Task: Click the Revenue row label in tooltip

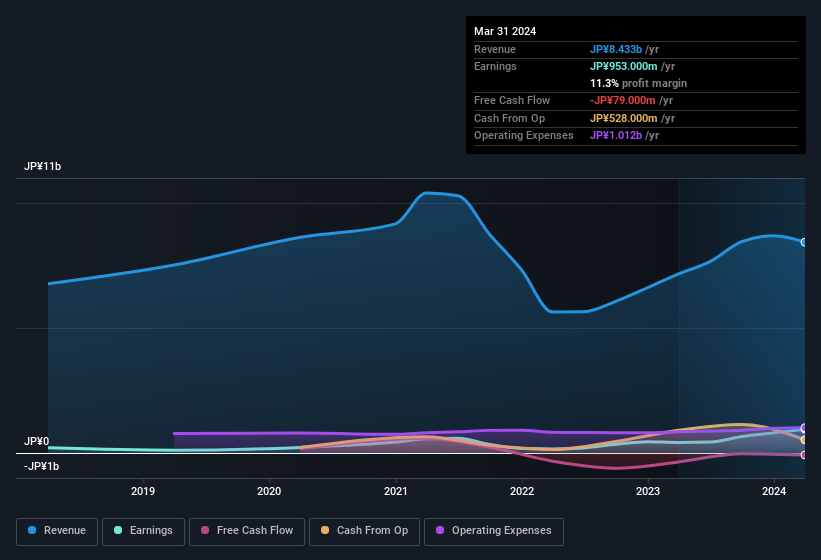Action: pyautogui.click(x=495, y=49)
